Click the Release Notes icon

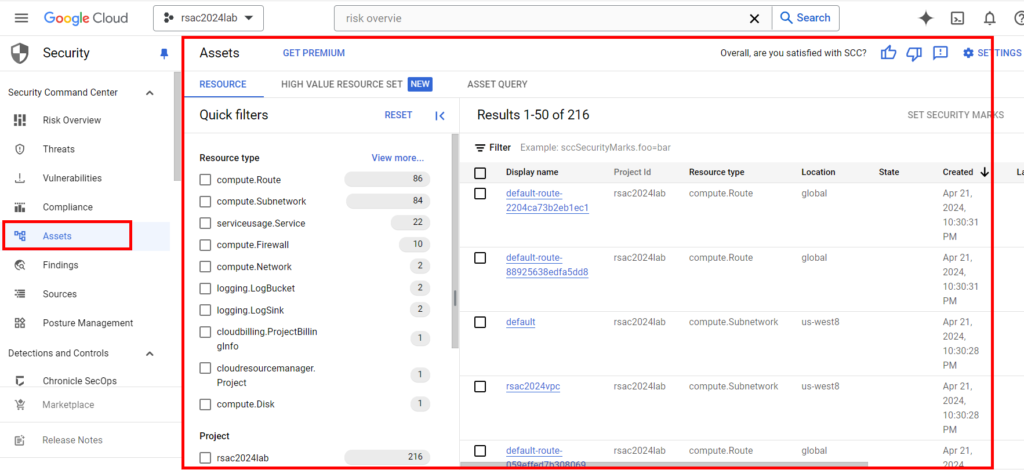[20, 440]
